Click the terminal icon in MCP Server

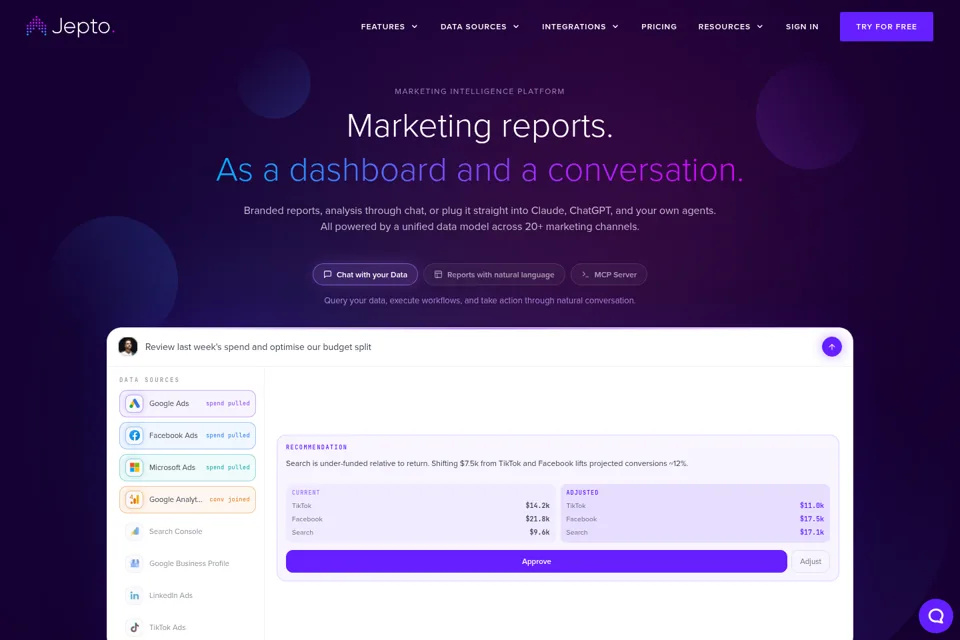pyautogui.click(x=585, y=274)
